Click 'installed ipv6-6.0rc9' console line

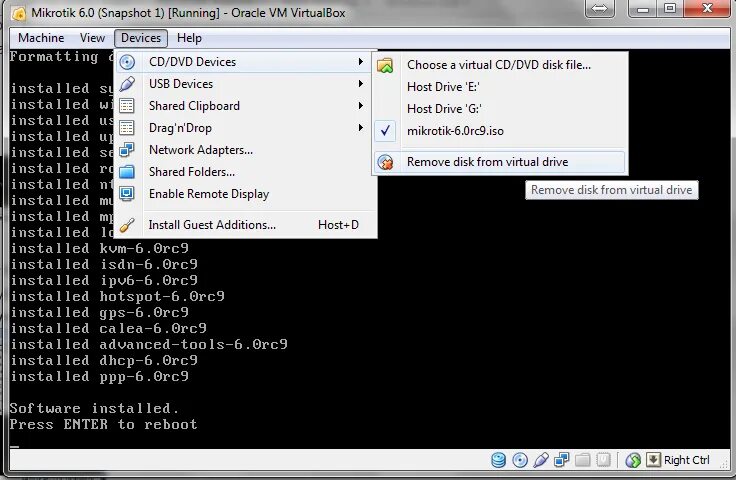[104, 281]
